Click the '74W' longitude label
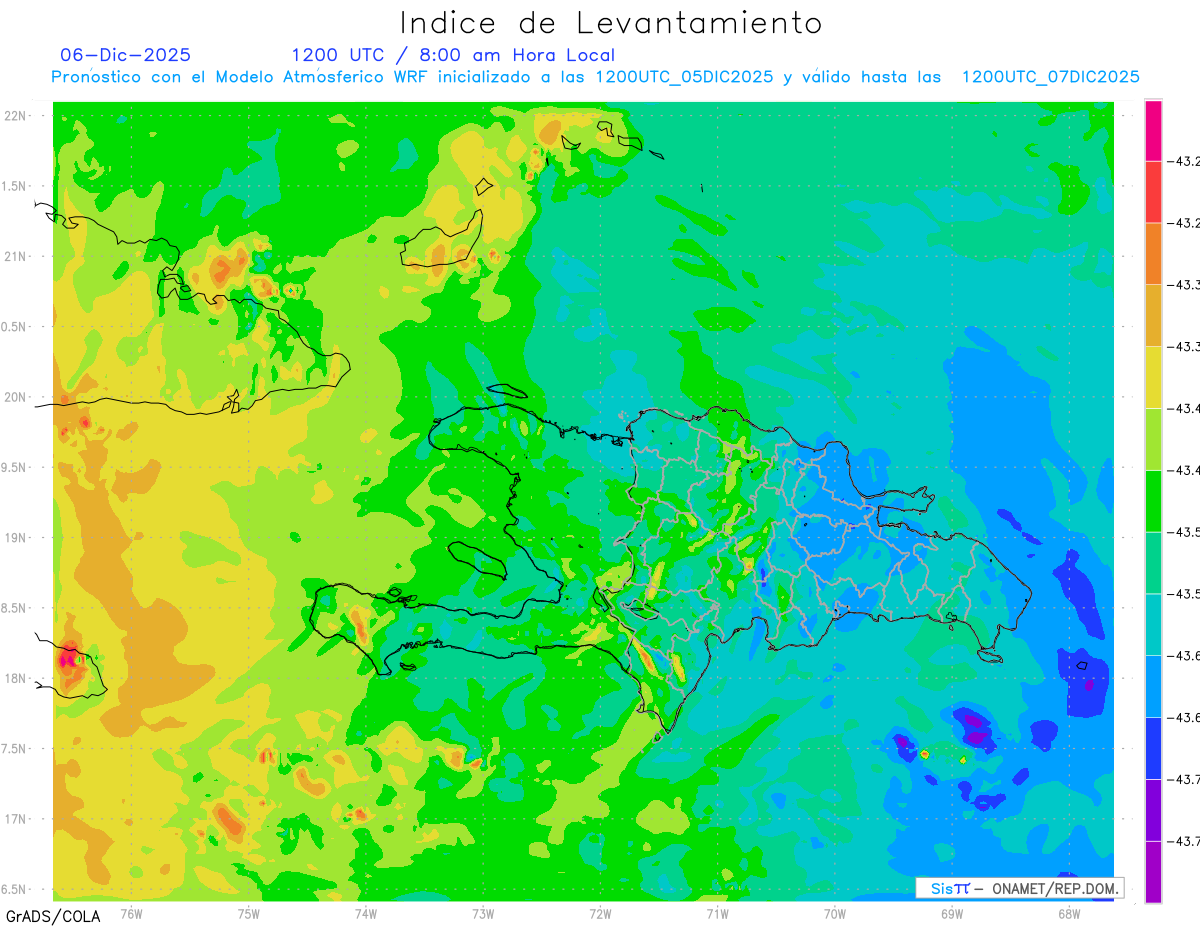 pyautogui.click(x=366, y=913)
